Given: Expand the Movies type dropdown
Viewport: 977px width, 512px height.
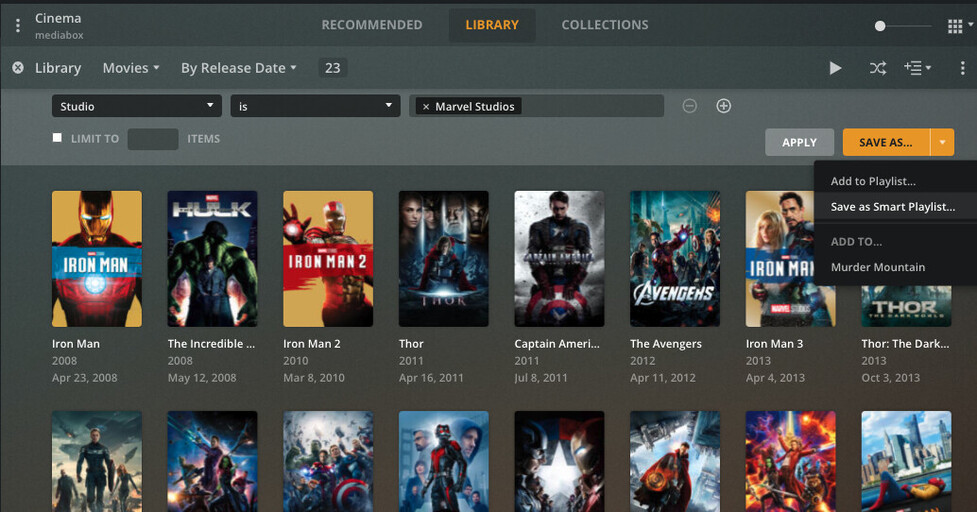Looking at the screenshot, I should click(x=131, y=68).
